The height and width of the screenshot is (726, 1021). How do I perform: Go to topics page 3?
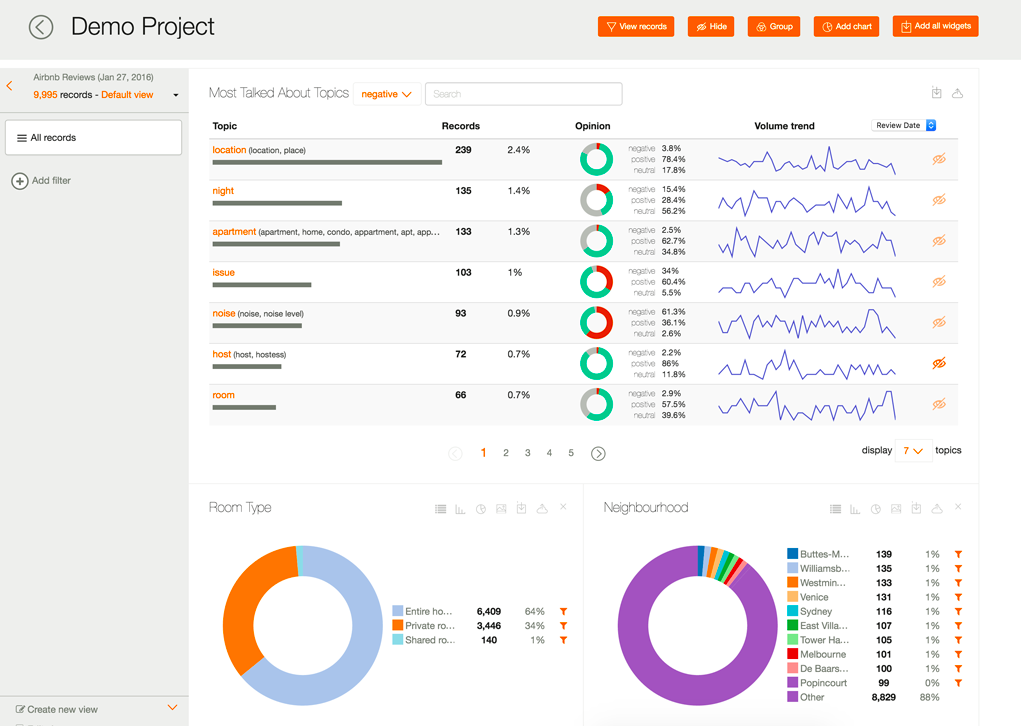[527, 453]
